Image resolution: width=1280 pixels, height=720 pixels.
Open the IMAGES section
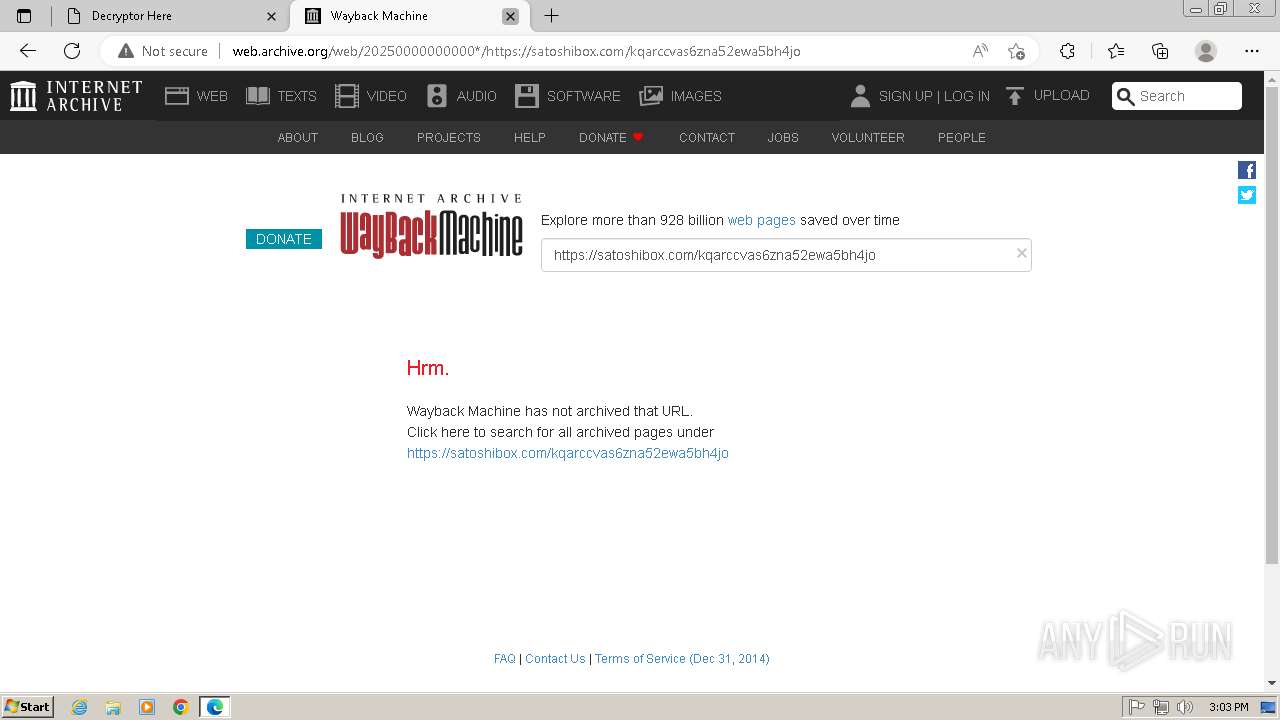pos(680,96)
